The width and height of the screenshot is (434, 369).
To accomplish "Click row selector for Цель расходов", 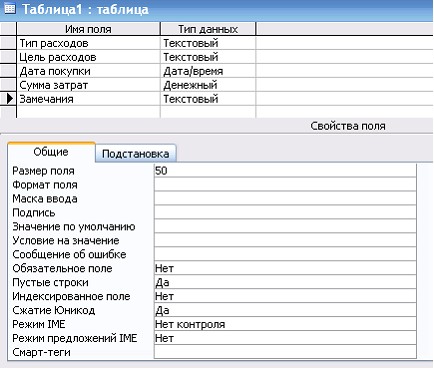I will (x=8, y=57).
